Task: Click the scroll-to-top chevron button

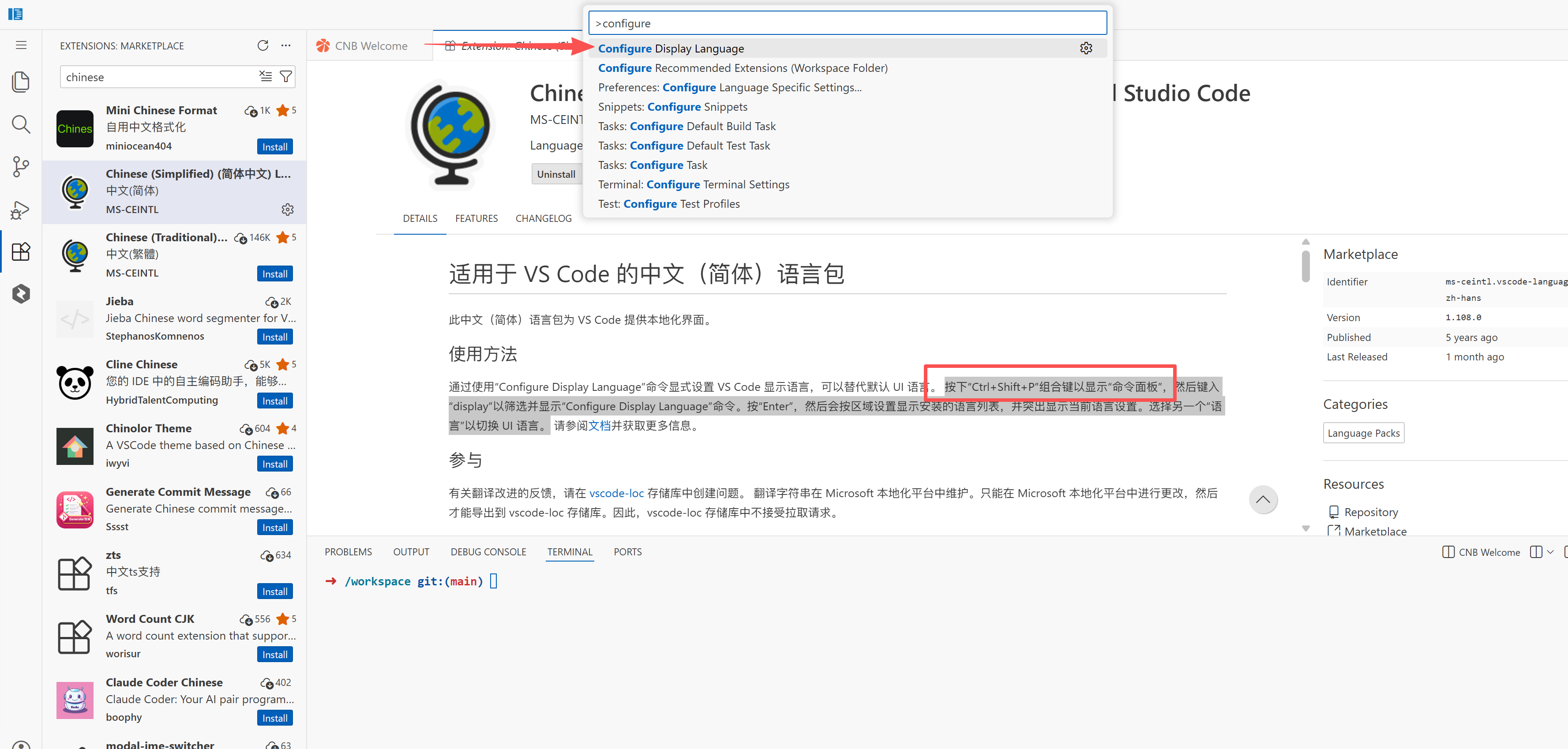Action: (1263, 499)
